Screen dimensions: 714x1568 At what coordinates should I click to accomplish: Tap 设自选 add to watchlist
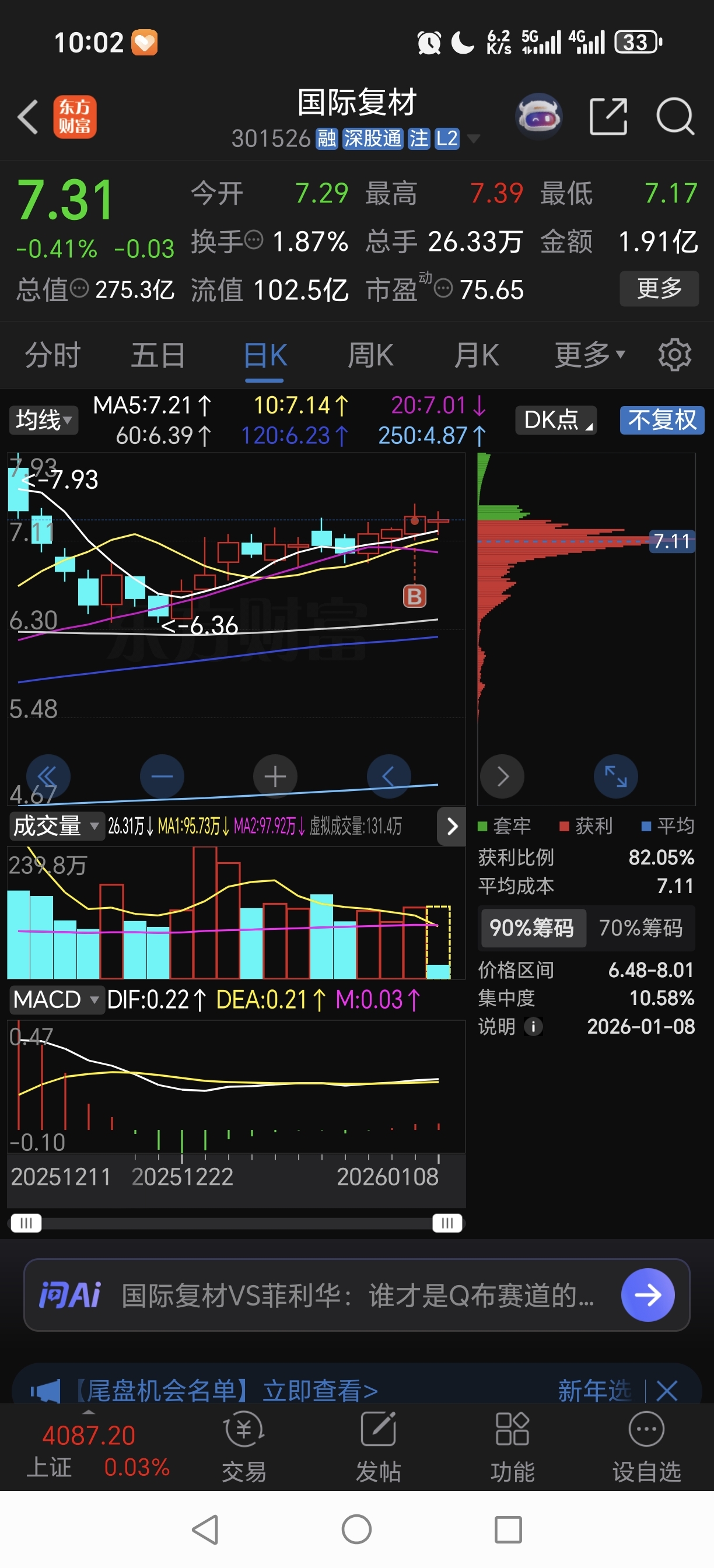(x=646, y=1447)
